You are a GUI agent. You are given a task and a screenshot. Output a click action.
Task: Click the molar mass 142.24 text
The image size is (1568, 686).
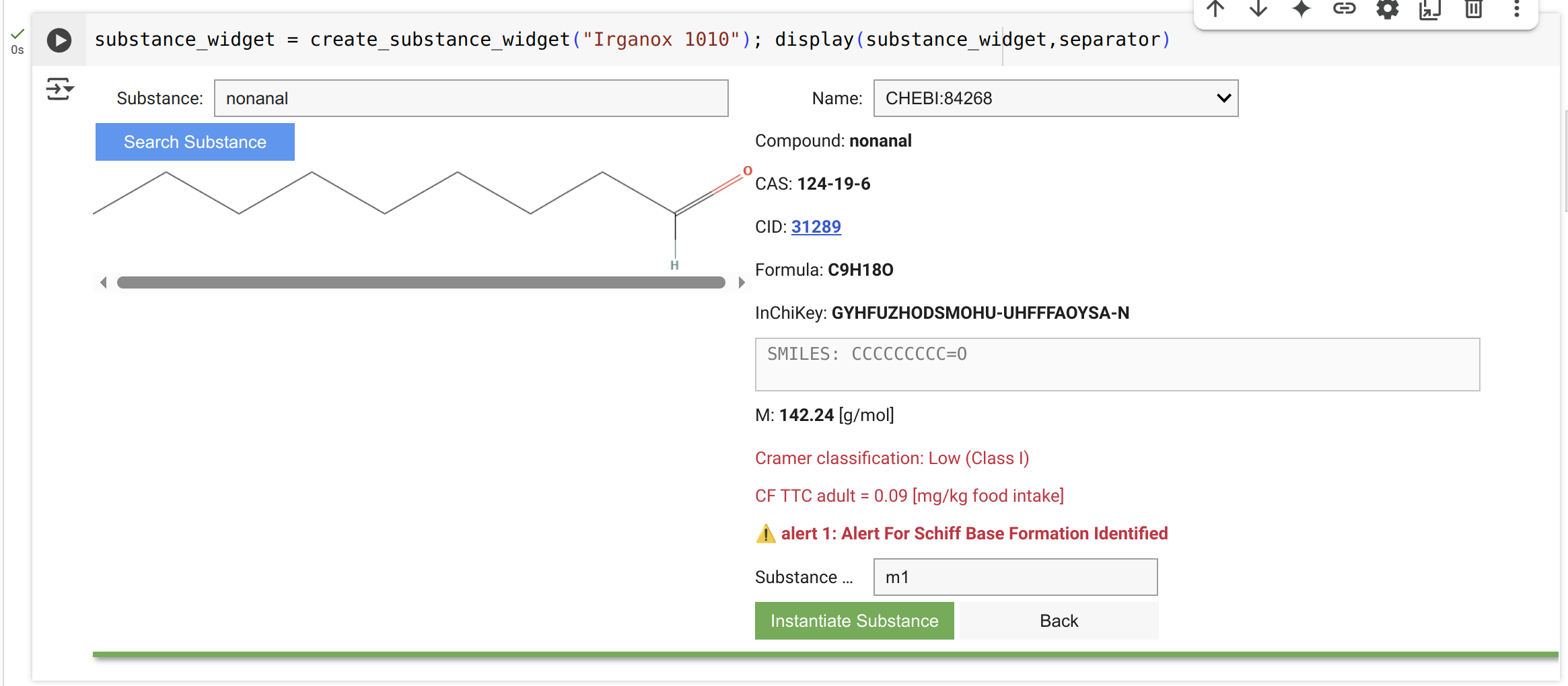(x=807, y=415)
